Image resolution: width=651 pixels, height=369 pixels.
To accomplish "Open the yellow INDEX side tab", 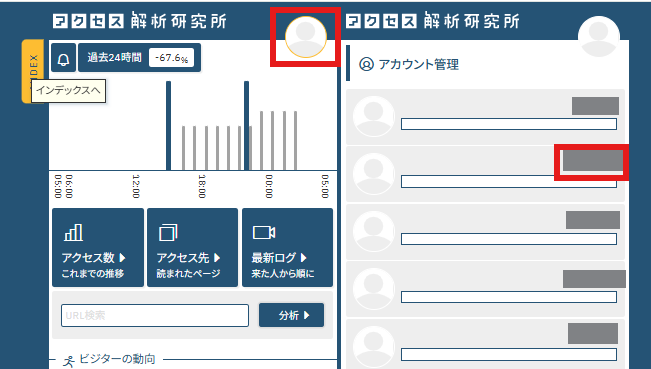I will [33, 71].
